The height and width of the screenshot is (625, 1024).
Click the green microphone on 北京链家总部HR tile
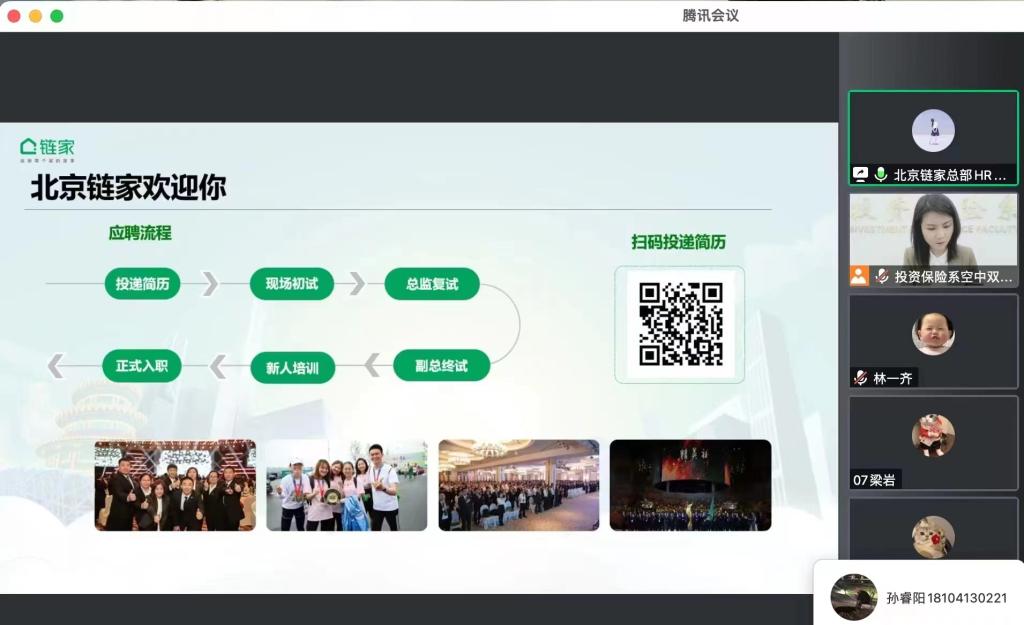(880, 174)
